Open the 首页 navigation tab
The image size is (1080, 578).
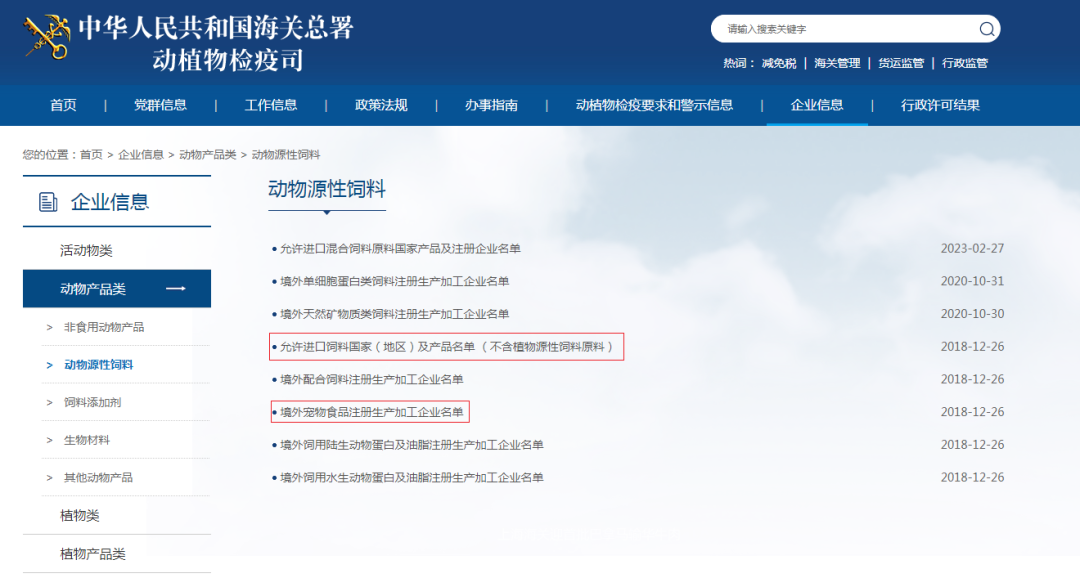[63, 105]
